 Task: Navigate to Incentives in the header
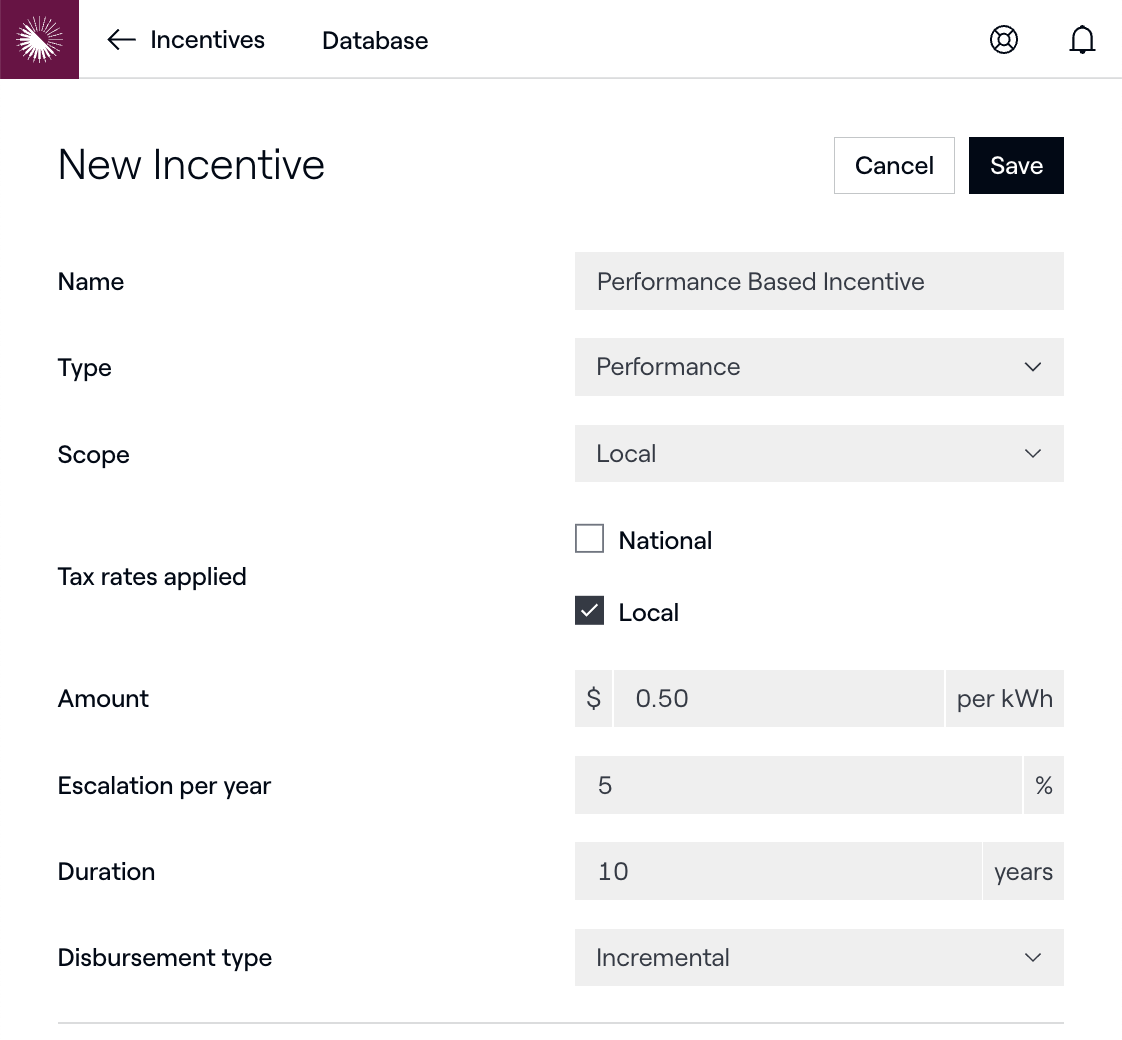point(207,40)
